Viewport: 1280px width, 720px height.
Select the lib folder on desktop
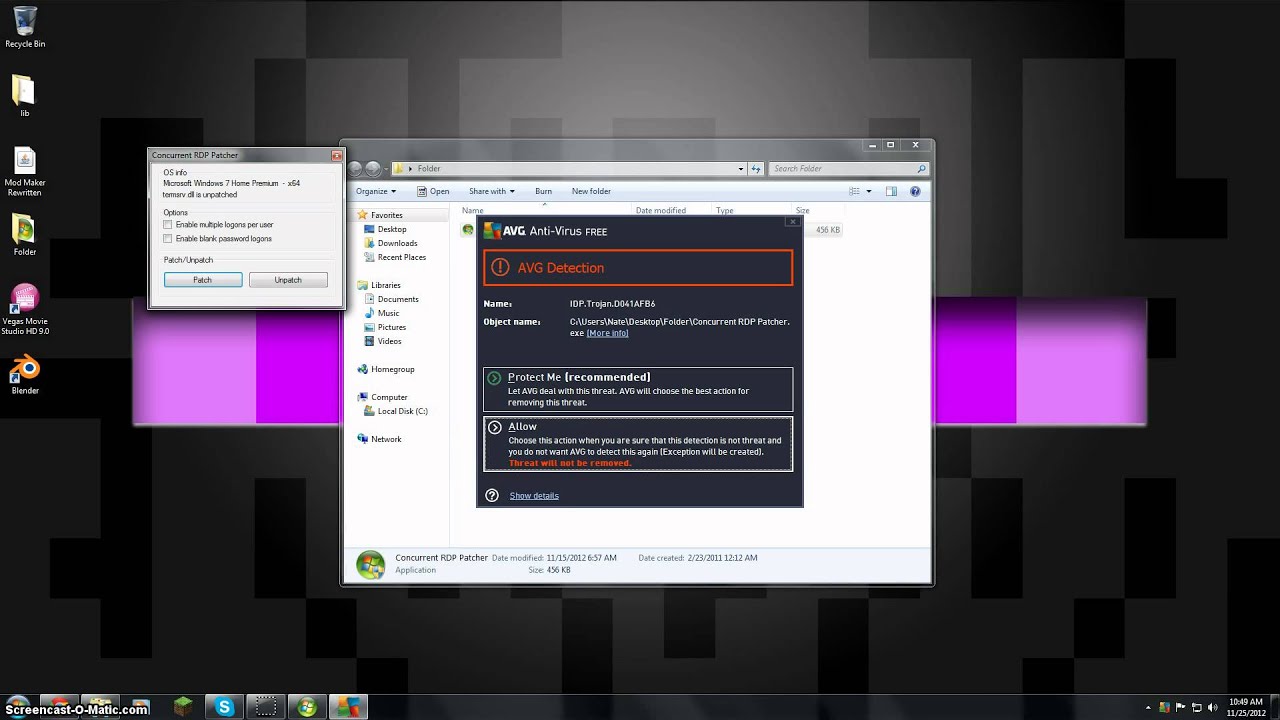24,96
